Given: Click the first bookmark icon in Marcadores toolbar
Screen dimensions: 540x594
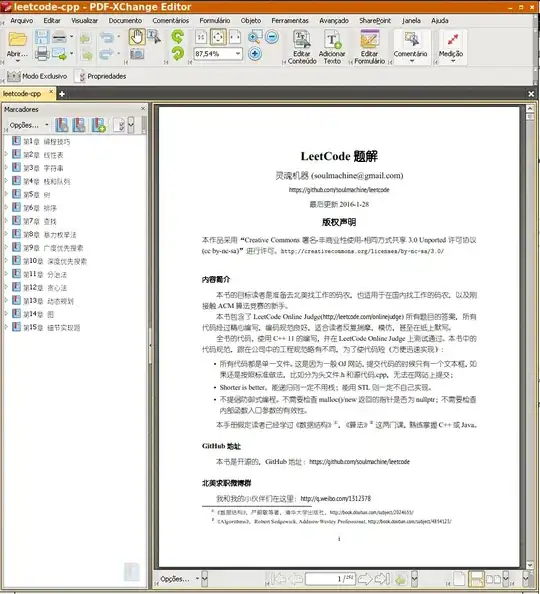Looking at the screenshot, I should pyautogui.click(x=62, y=125).
